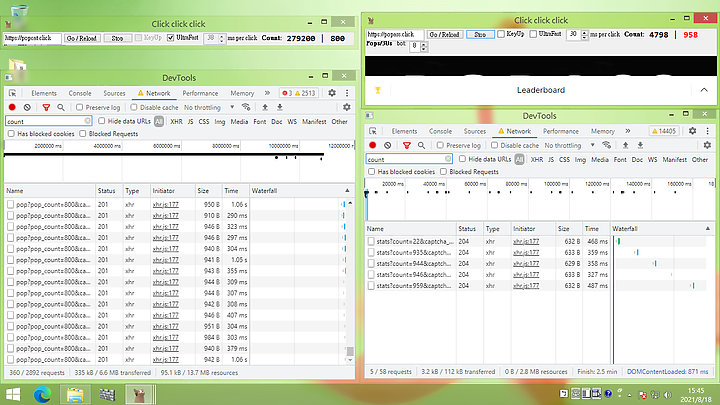
Task: Open search in left DevTools network panel
Action: pos(61,107)
